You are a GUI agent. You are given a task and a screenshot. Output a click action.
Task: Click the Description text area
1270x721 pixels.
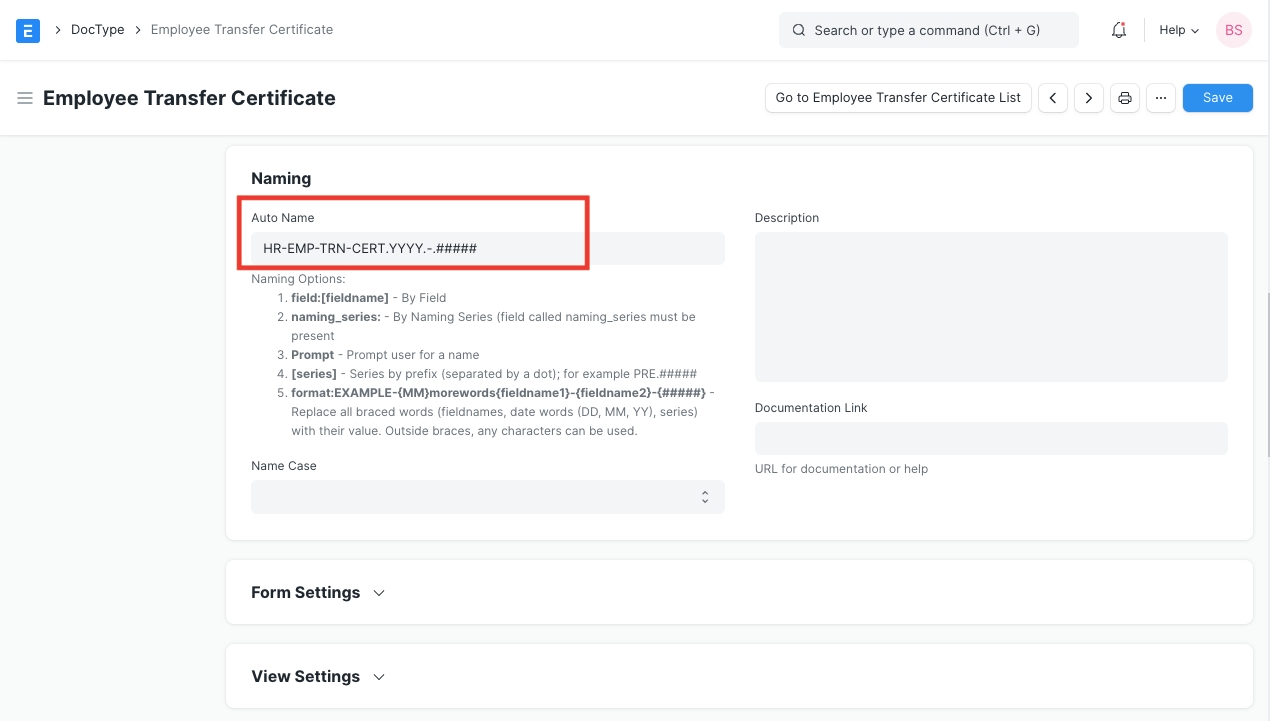[x=990, y=306]
